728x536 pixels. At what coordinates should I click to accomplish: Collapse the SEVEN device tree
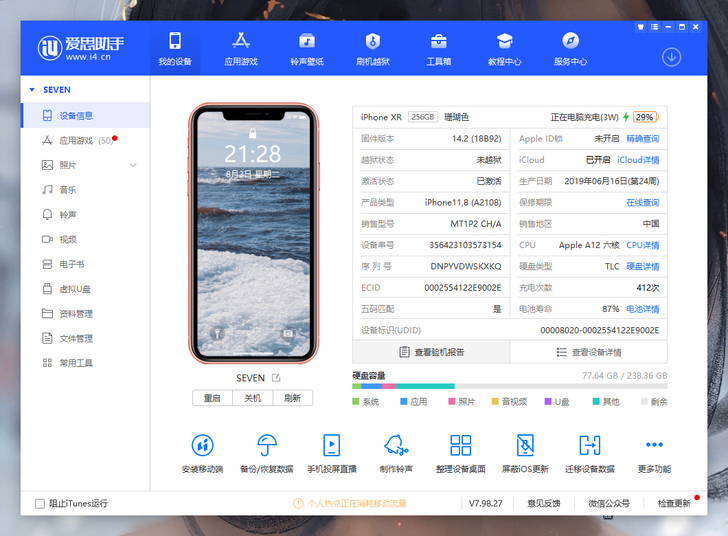click(x=32, y=90)
